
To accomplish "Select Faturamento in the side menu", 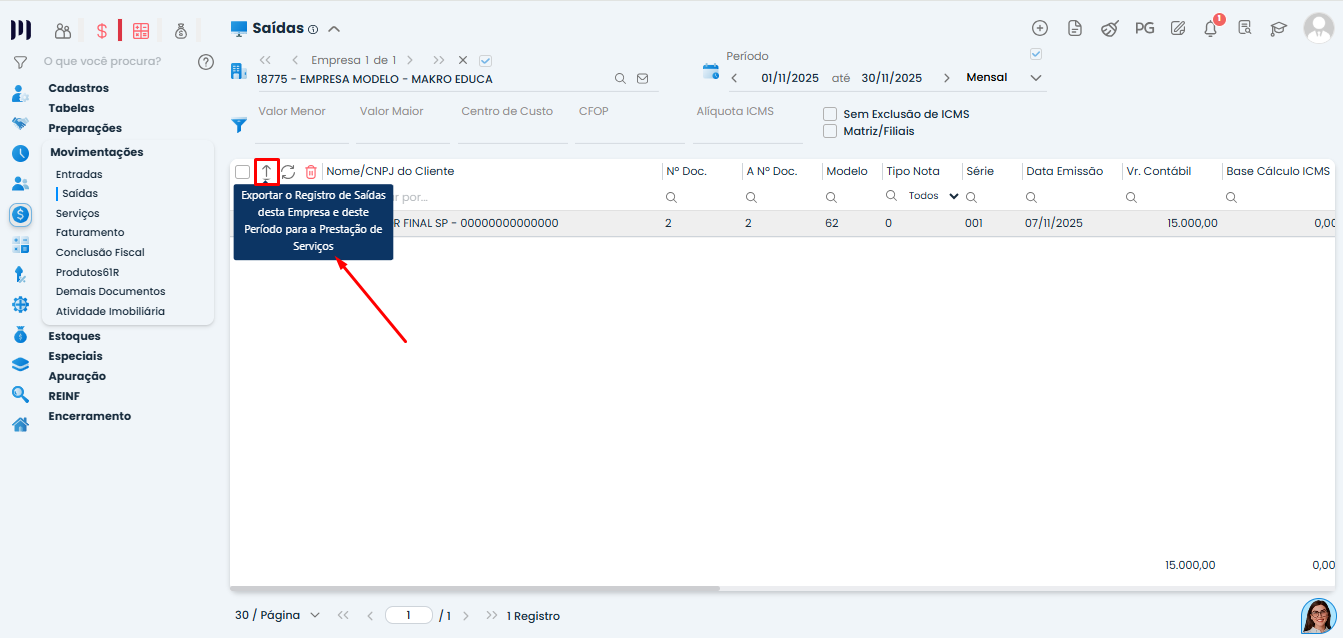I will [x=90, y=232].
